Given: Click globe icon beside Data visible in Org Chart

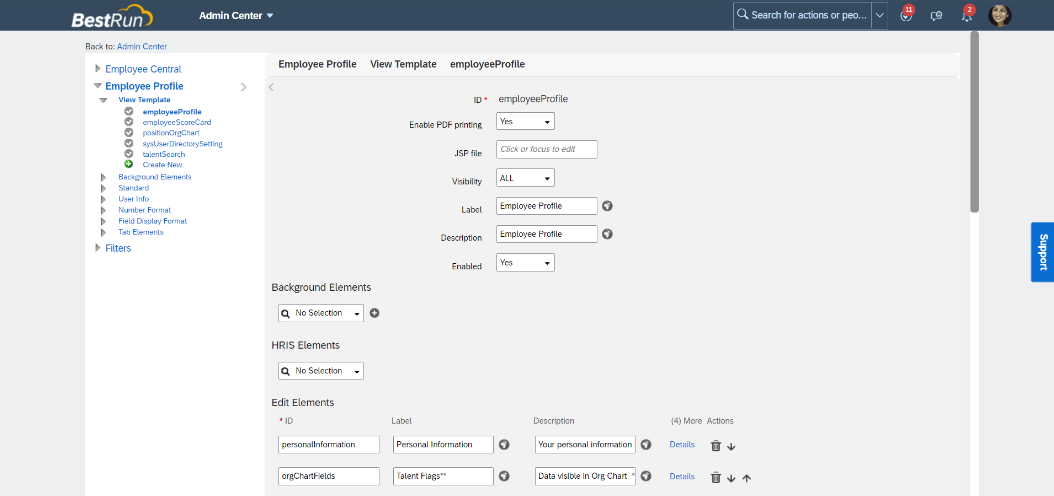Looking at the screenshot, I should pyautogui.click(x=646, y=476).
